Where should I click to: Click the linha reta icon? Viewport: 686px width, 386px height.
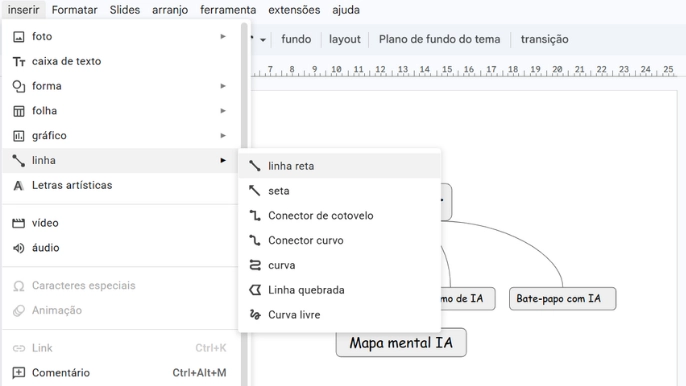tap(255, 166)
